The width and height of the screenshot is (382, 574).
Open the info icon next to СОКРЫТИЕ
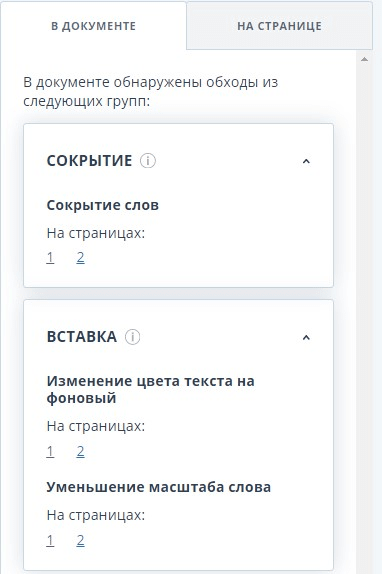pos(148,161)
